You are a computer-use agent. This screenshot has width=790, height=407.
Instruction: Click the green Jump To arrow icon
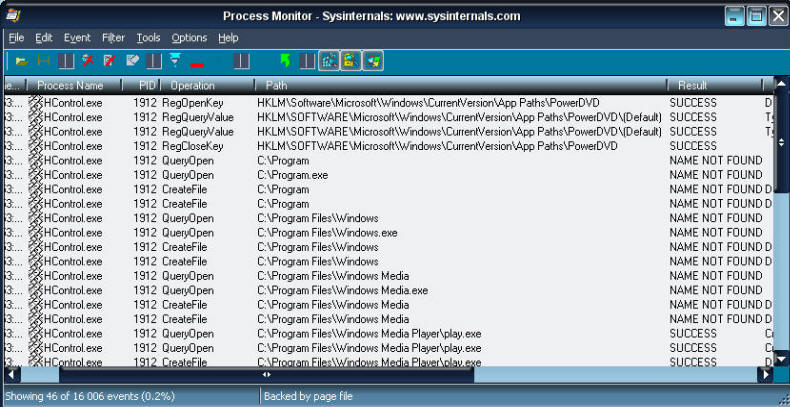click(x=285, y=62)
